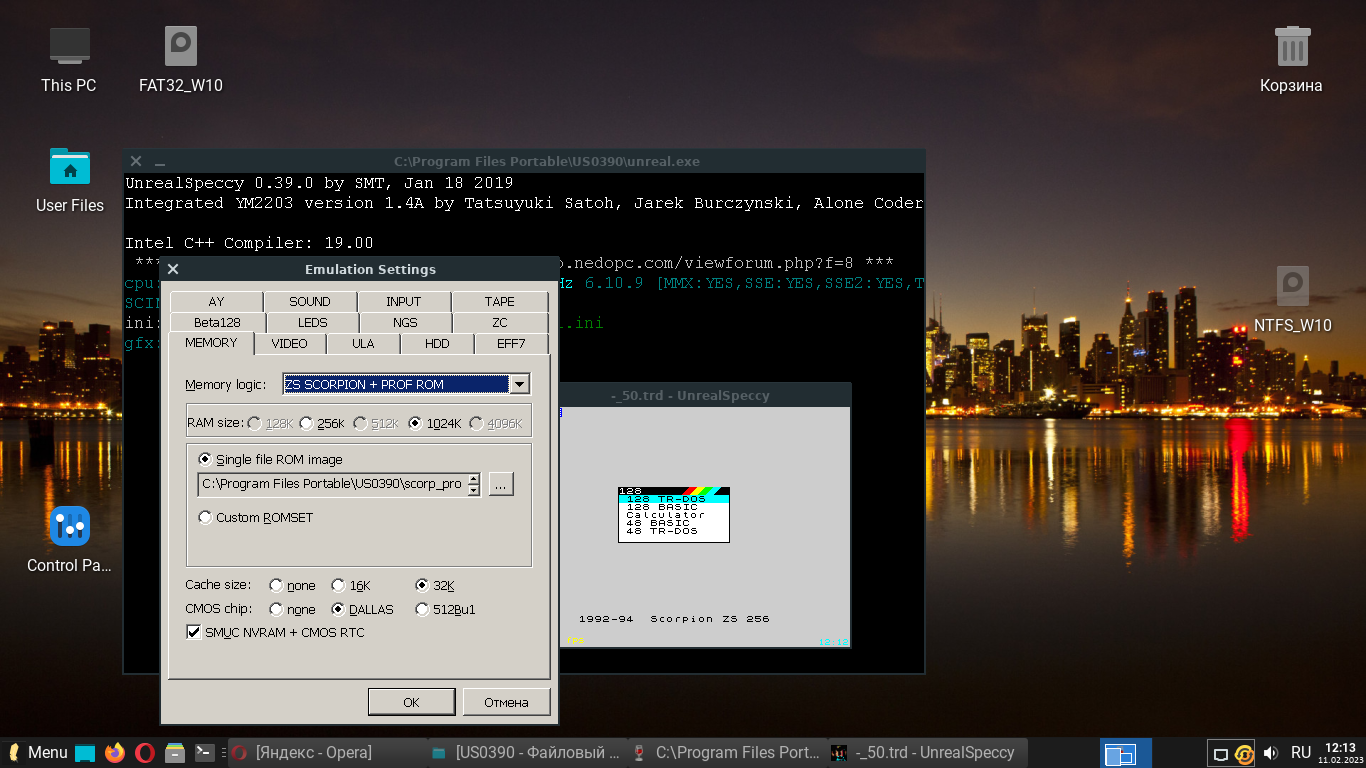This screenshot has width=1366, height=768.
Task: Click the Отмена cancel button
Action: (506, 702)
